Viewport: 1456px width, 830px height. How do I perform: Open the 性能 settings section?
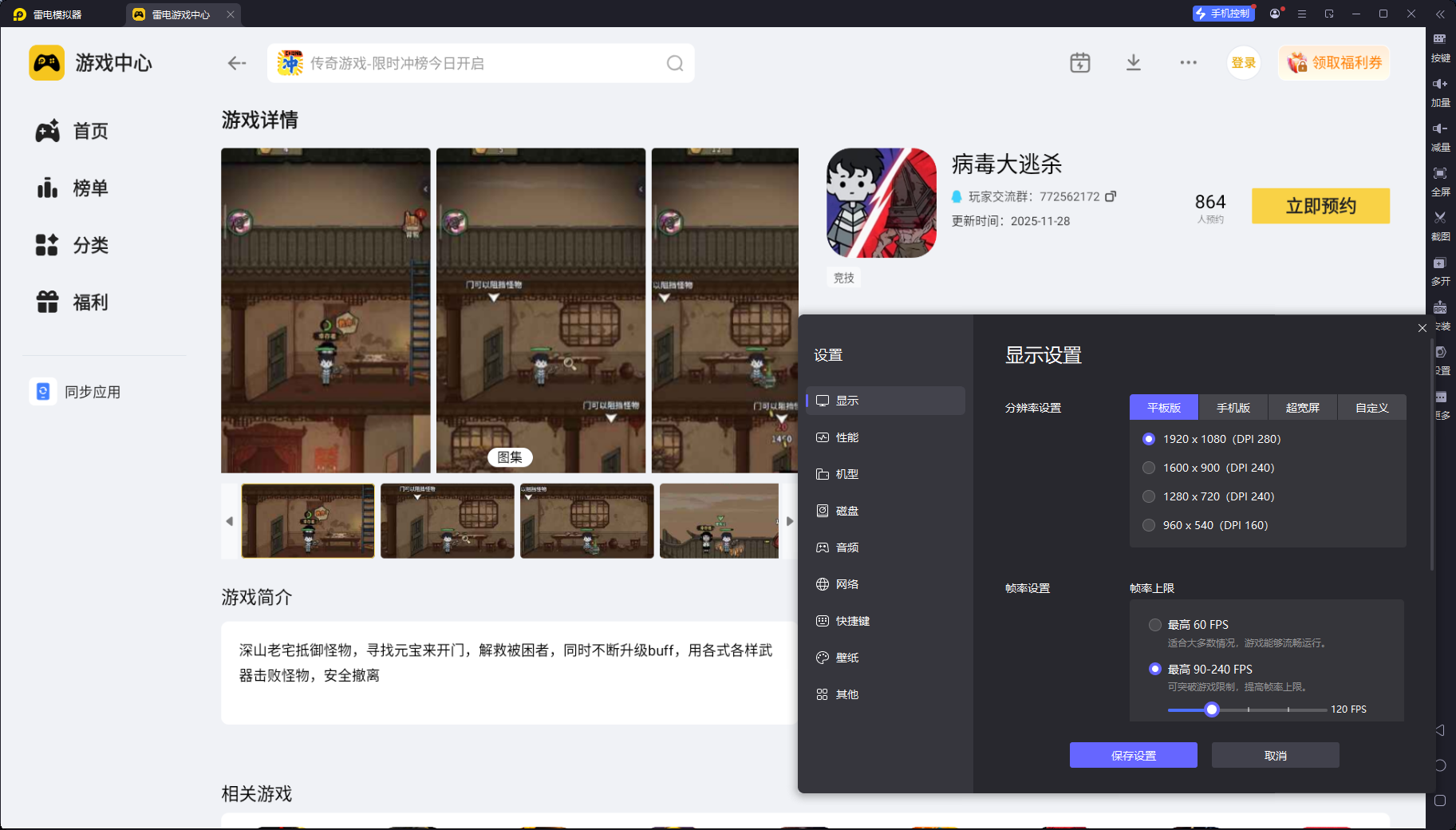point(847,437)
